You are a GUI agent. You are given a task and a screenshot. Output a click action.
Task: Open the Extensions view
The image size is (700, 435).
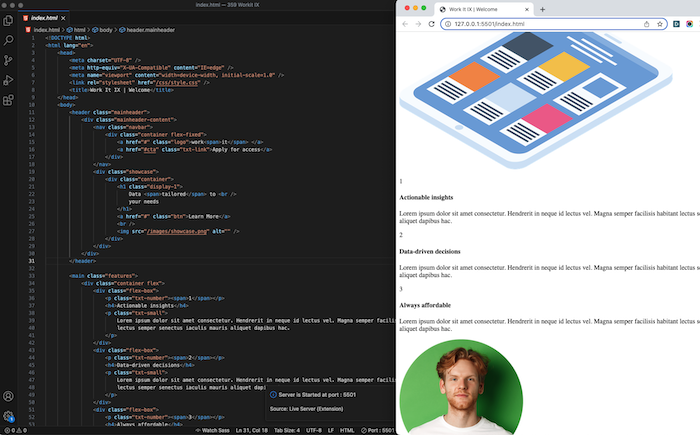click(x=8, y=100)
